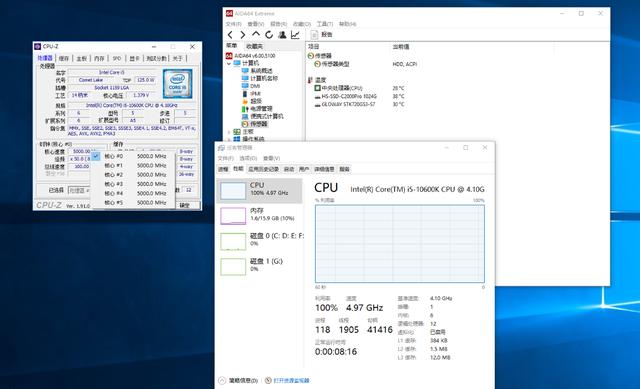The image size is (640, 389).
Task: Open 缓存 tab in CPU-Z
Action: (64, 58)
